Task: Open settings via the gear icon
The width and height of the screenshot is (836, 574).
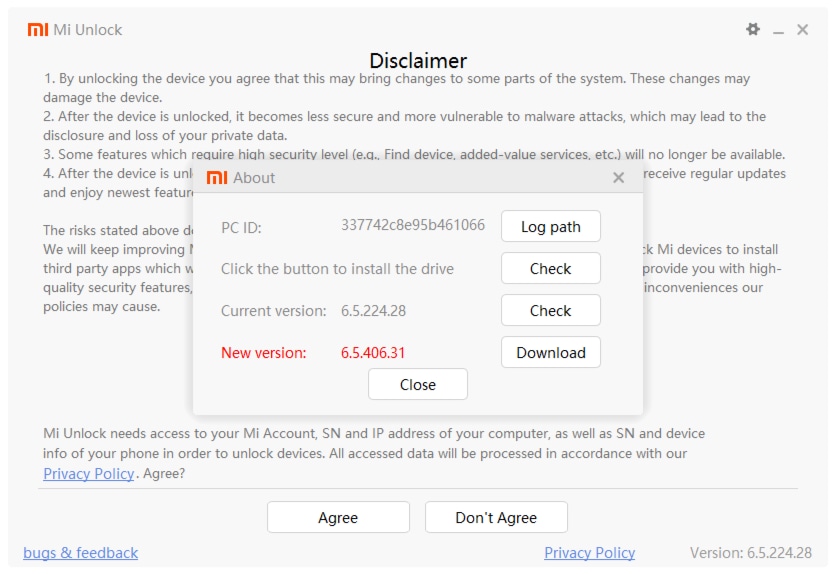Action: pyautogui.click(x=753, y=29)
